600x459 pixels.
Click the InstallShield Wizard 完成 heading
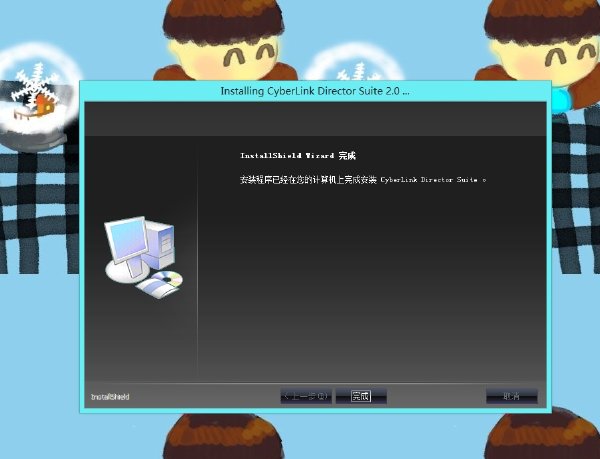pos(298,156)
